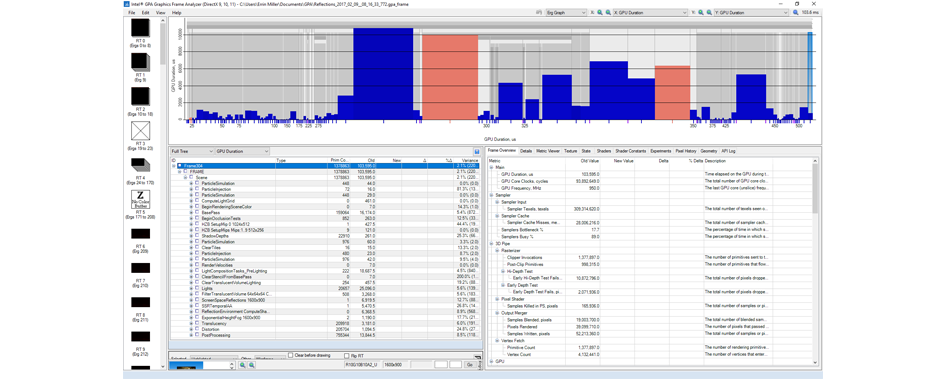Viewport: 947px width, 379px height.
Task: Collapse the Sampler metrics group
Action: (x=491, y=196)
